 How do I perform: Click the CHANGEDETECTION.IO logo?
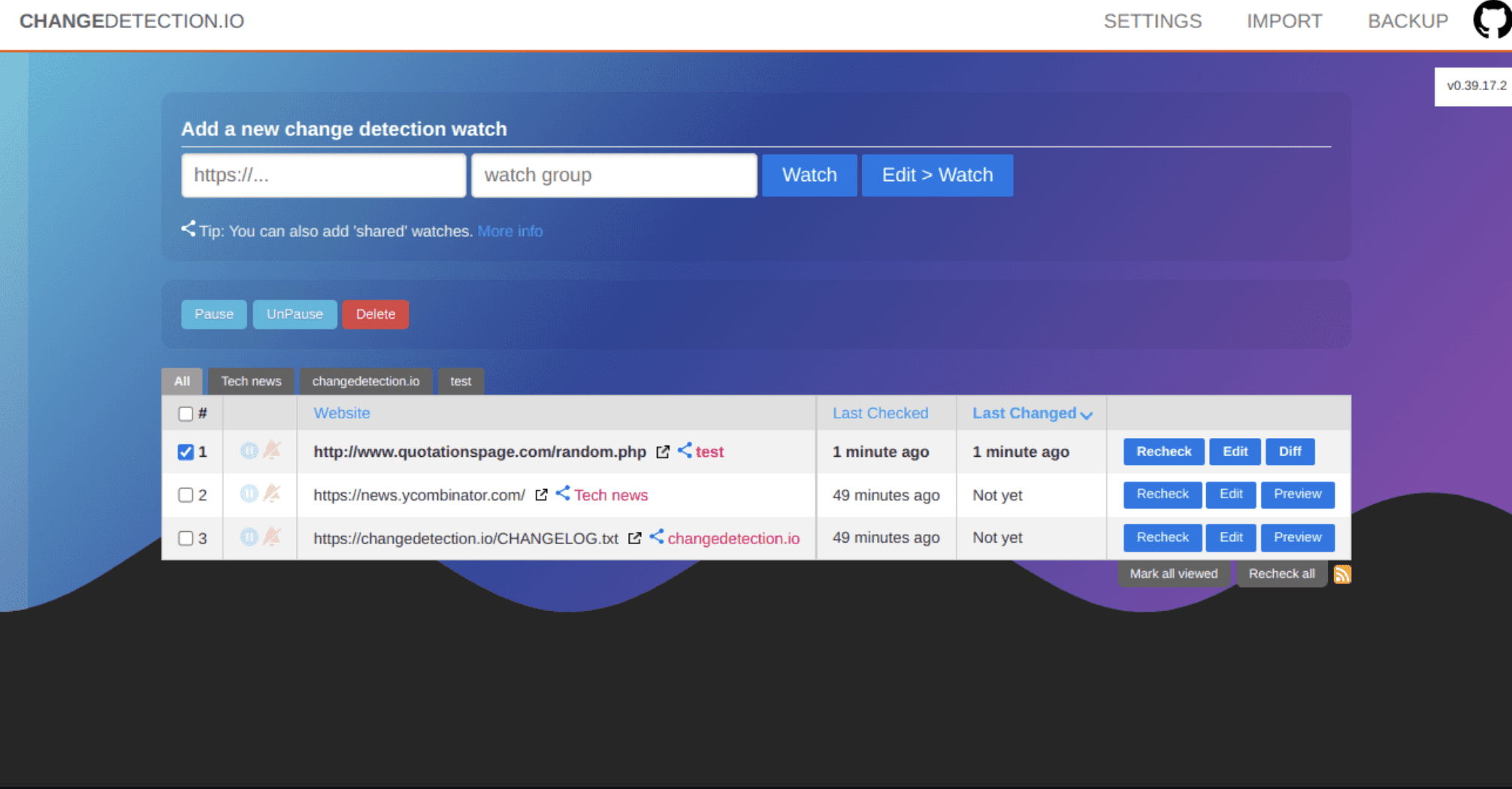[x=132, y=21]
